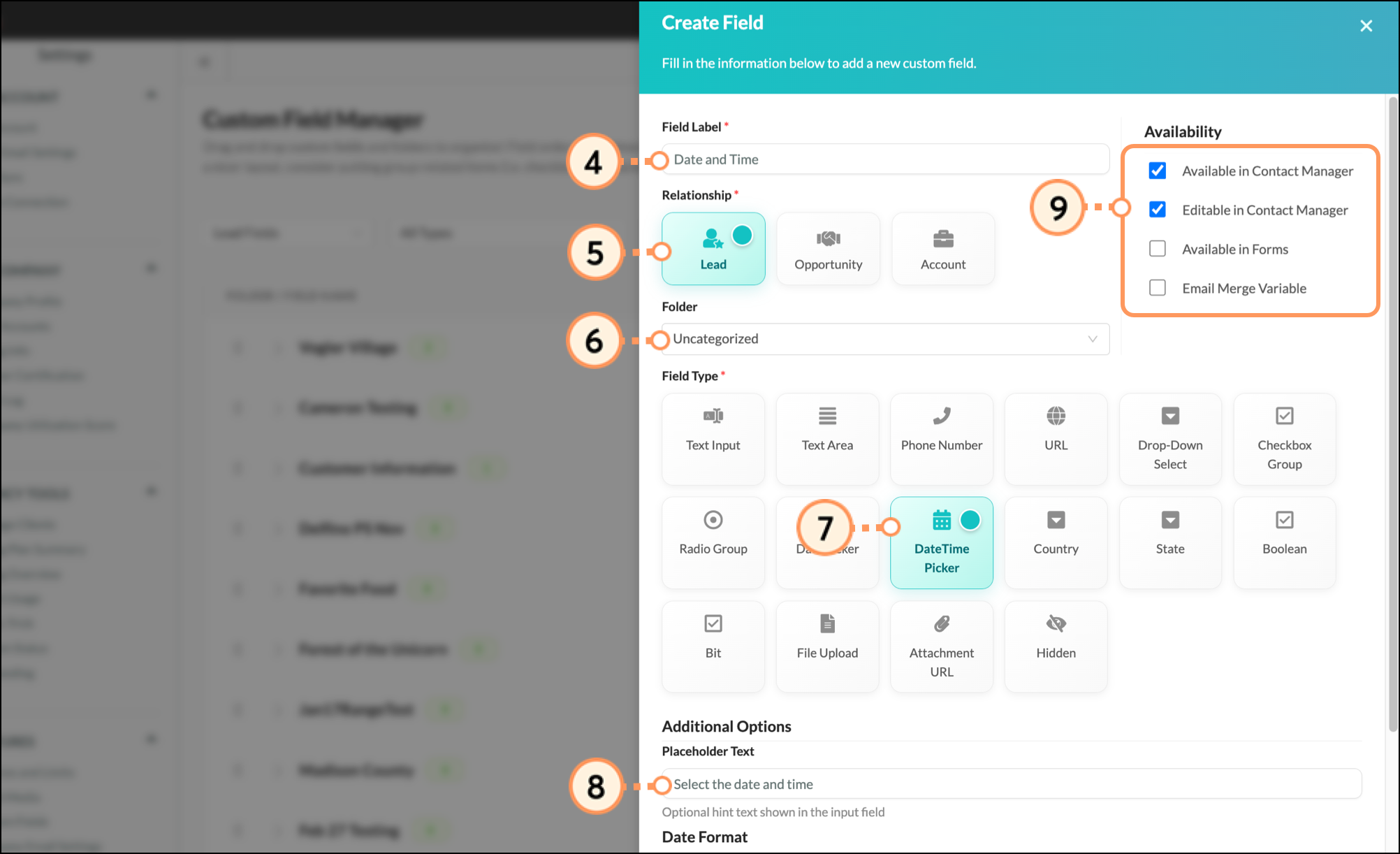Enable Email Merge Variable checkbox
The width and height of the screenshot is (1400, 854).
(1158, 288)
